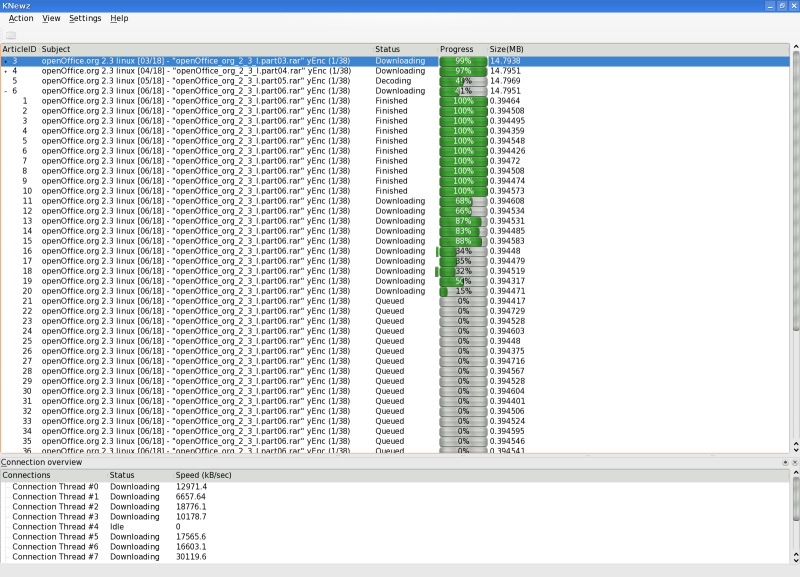The image size is (800, 577).
Task: Sort by the Connections column header
Action: pos(54,475)
